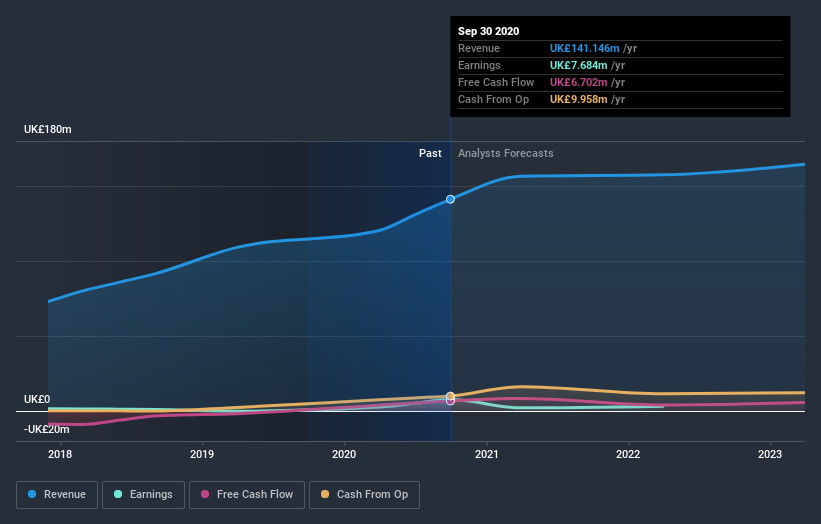Click the Earnings row label in tooltip
821x524 pixels.
(x=479, y=65)
